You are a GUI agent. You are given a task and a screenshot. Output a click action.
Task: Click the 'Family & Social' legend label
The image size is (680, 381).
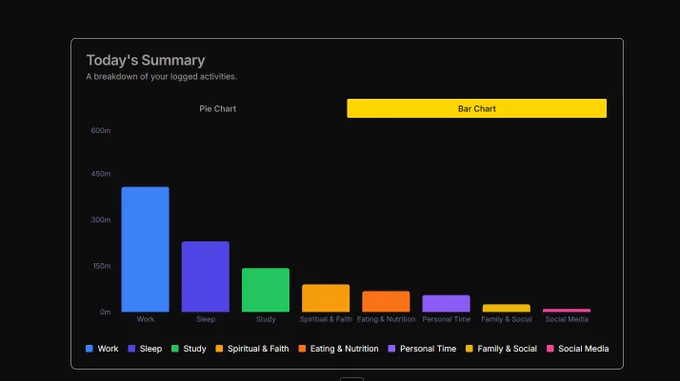[507, 348]
